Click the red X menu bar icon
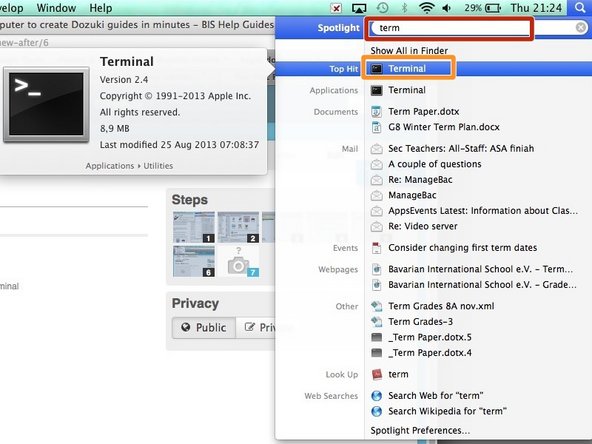The height and width of the screenshot is (444, 592). [x=336, y=8]
